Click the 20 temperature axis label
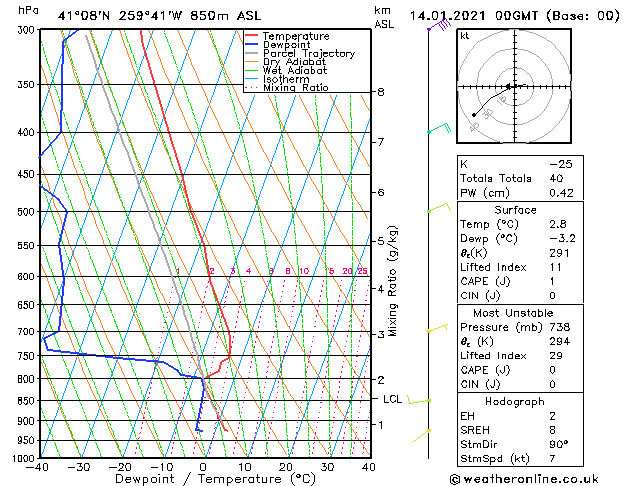 [x=286, y=467]
